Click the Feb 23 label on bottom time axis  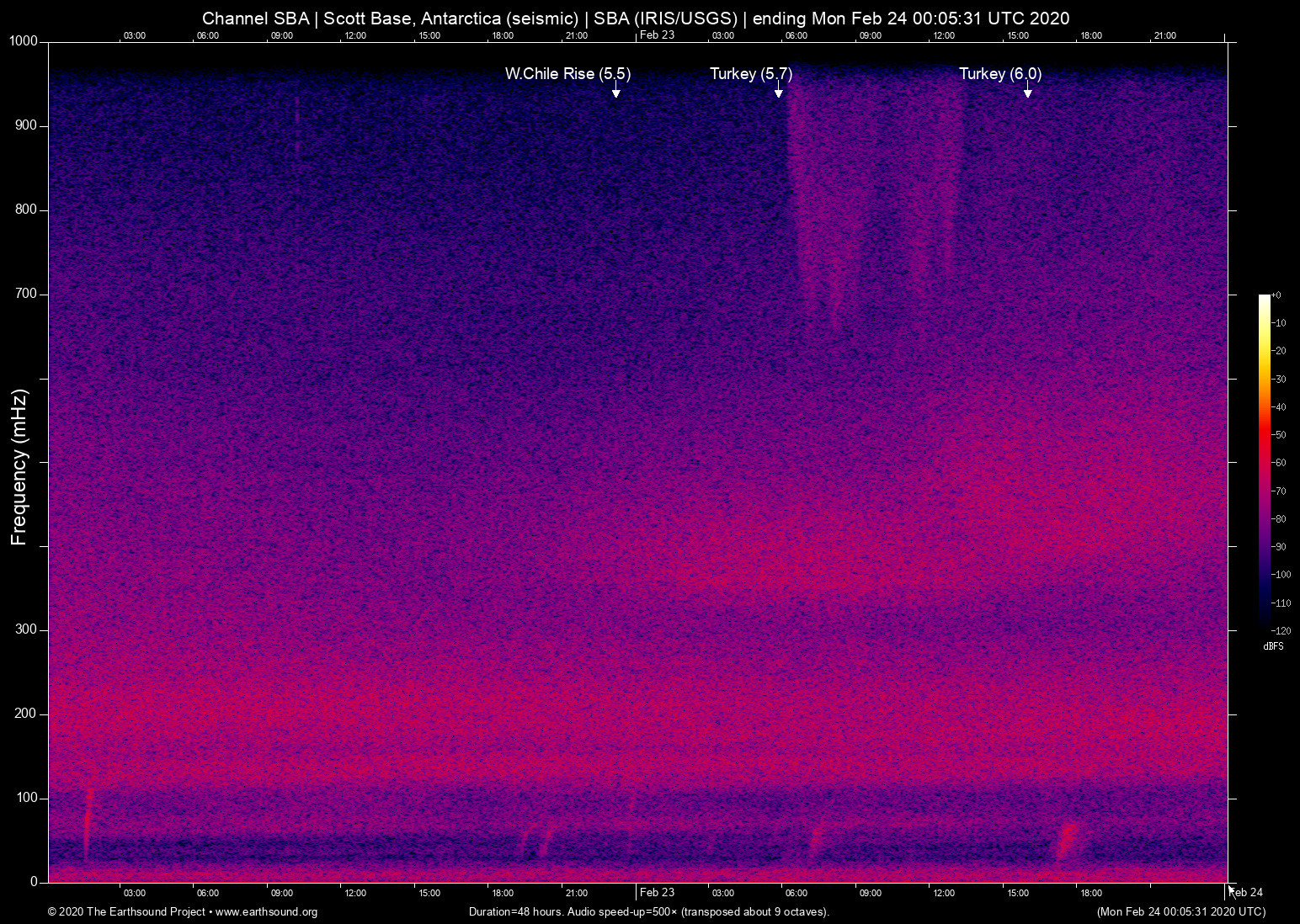657,892
